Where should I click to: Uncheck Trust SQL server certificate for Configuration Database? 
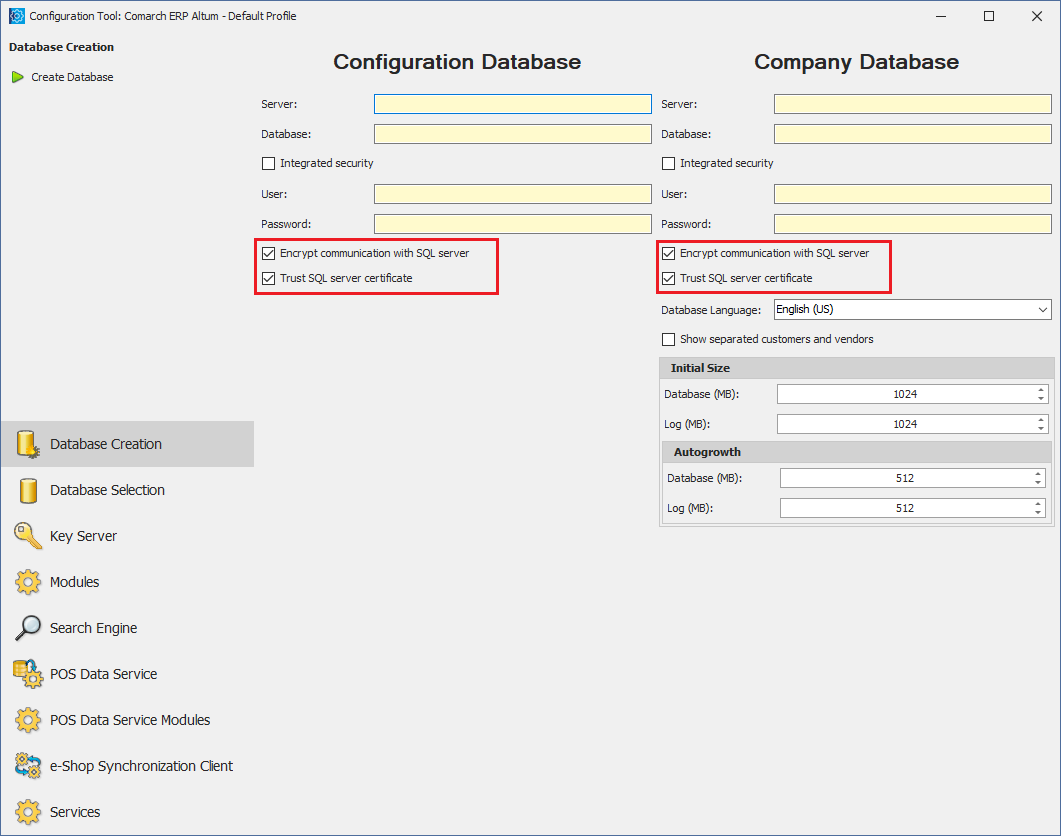click(x=269, y=278)
